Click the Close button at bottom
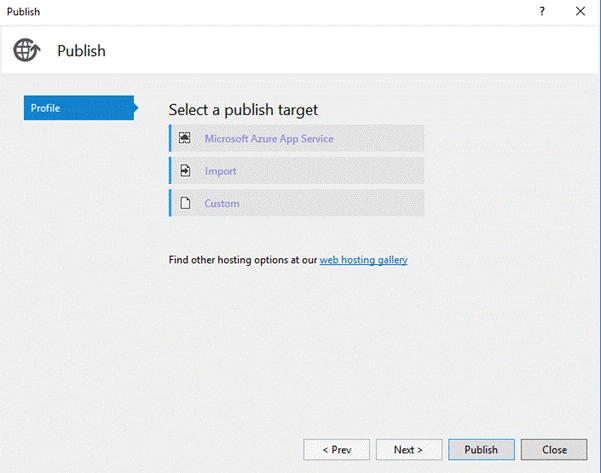Viewport: 601px width, 473px height. click(554, 450)
